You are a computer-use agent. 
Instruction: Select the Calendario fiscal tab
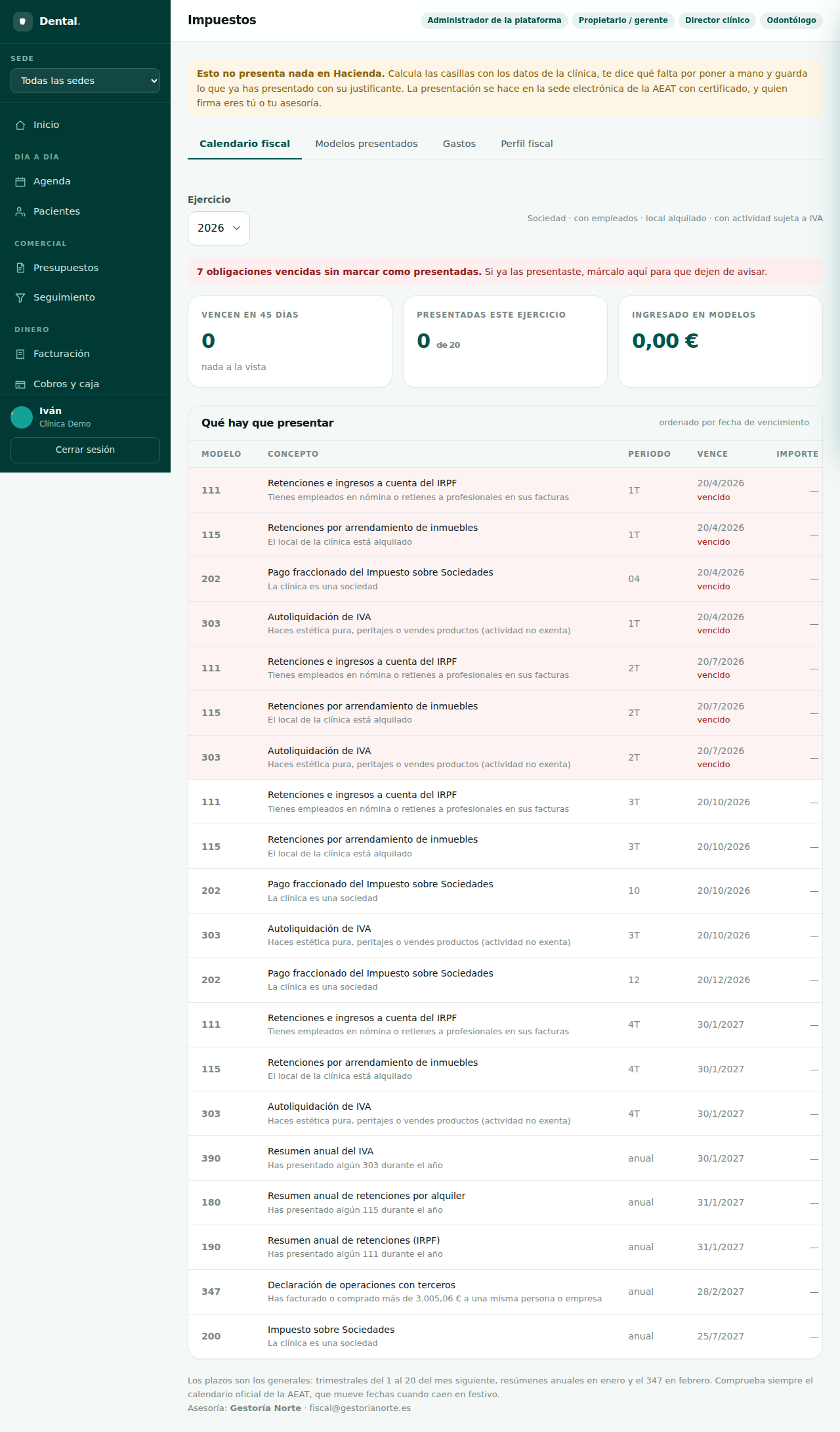pyautogui.click(x=245, y=144)
